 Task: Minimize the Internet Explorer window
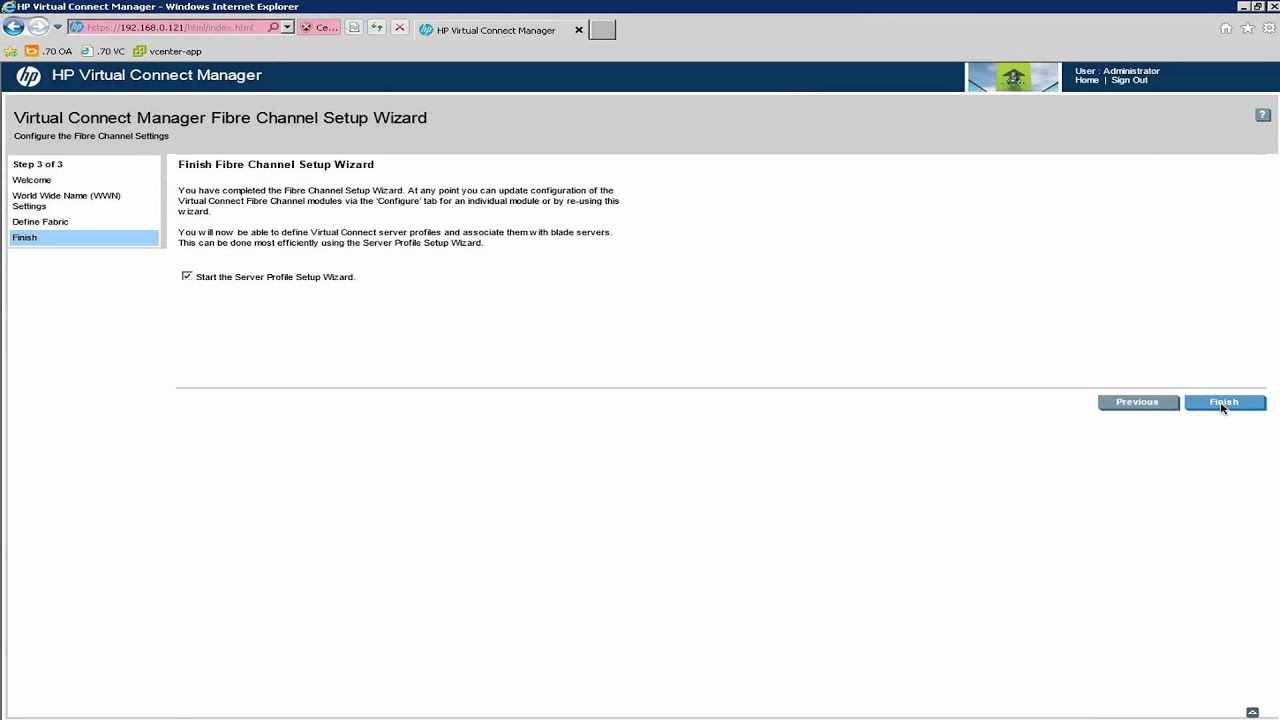1242,6
